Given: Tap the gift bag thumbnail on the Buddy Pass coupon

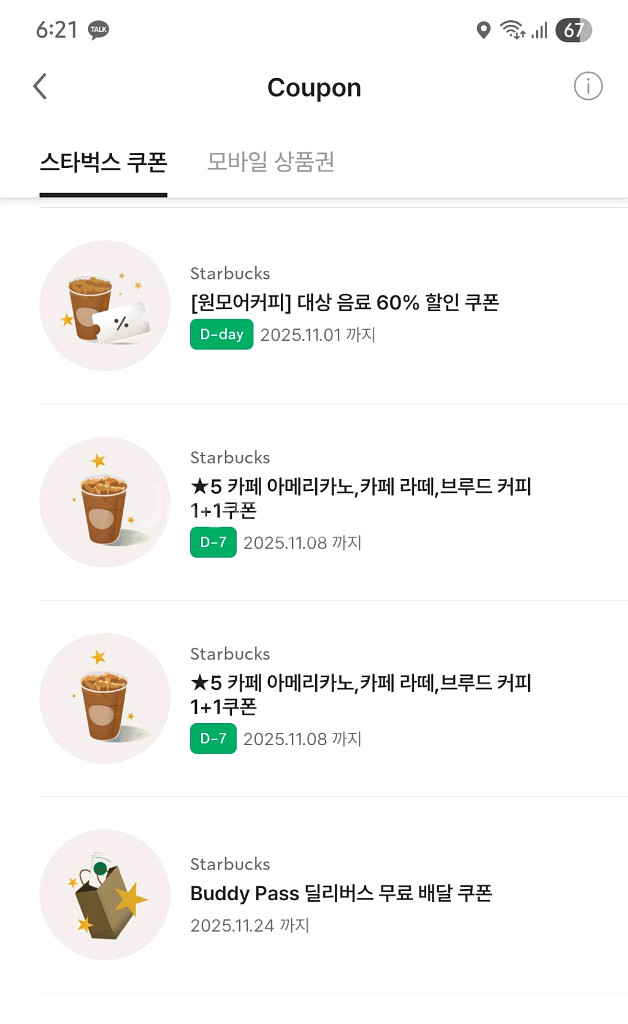Looking at the screenshot, I should click(104, 895).
